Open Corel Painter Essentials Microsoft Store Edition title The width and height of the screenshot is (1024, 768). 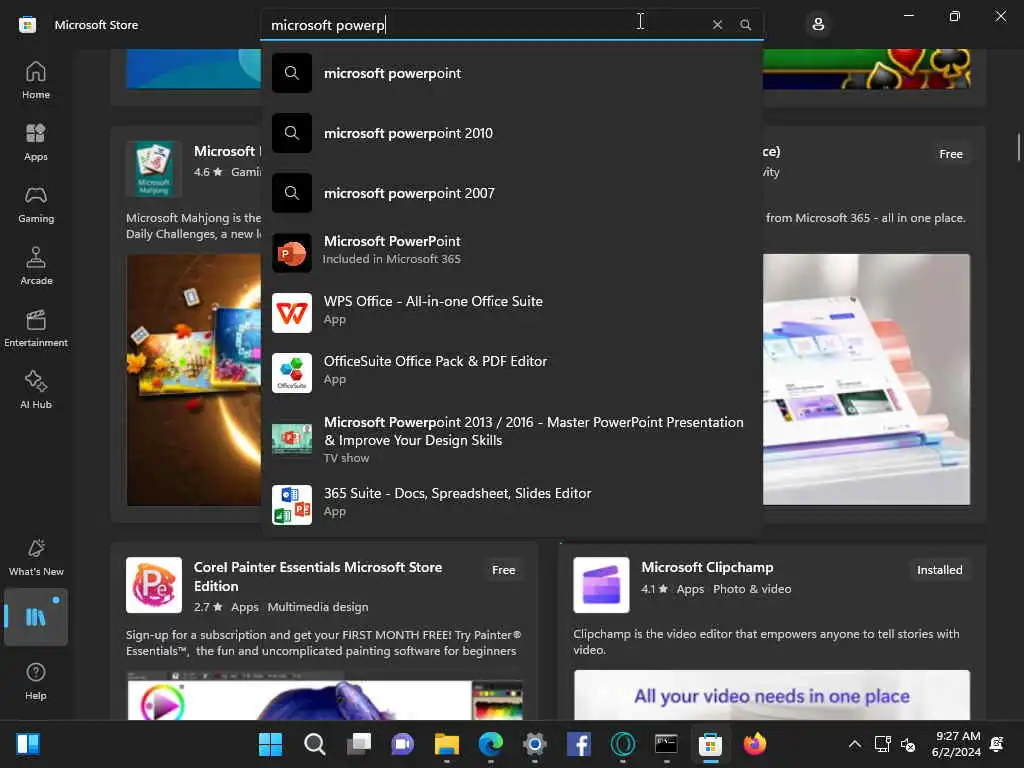pos(318,577)
